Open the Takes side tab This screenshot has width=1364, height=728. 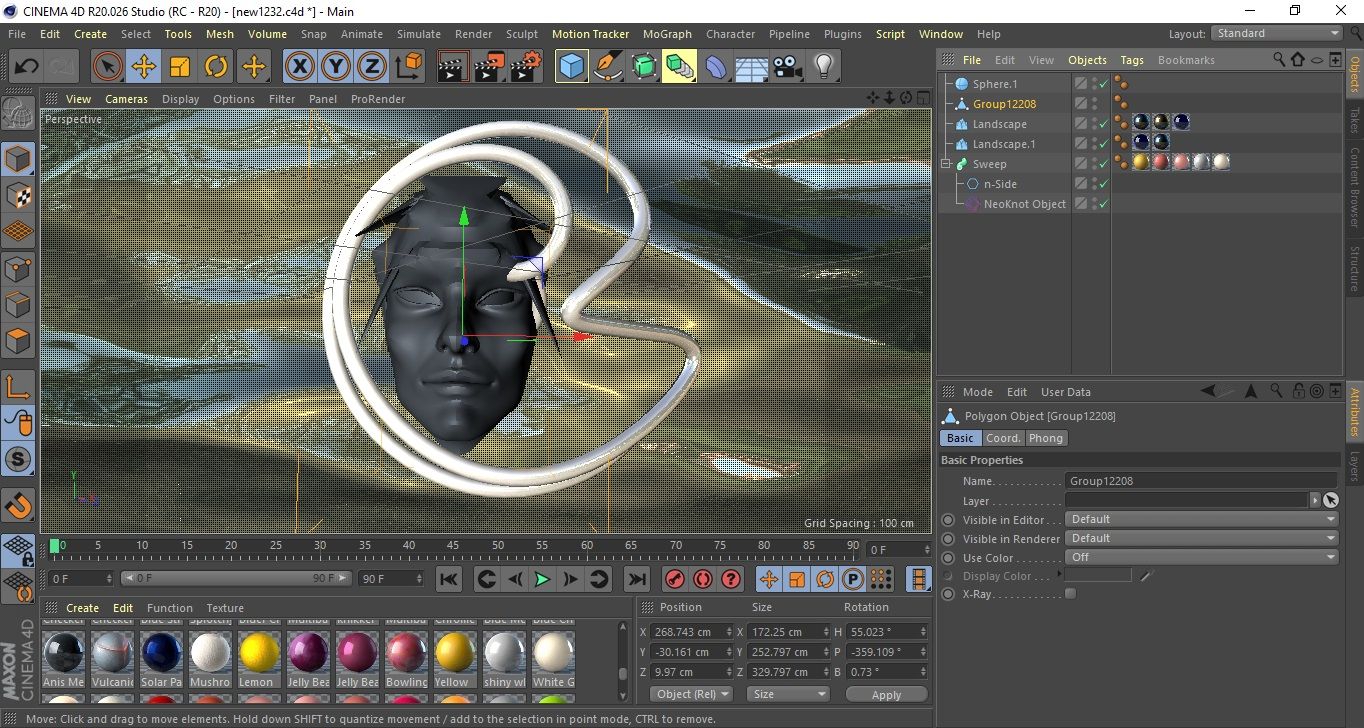point(1354,120)
